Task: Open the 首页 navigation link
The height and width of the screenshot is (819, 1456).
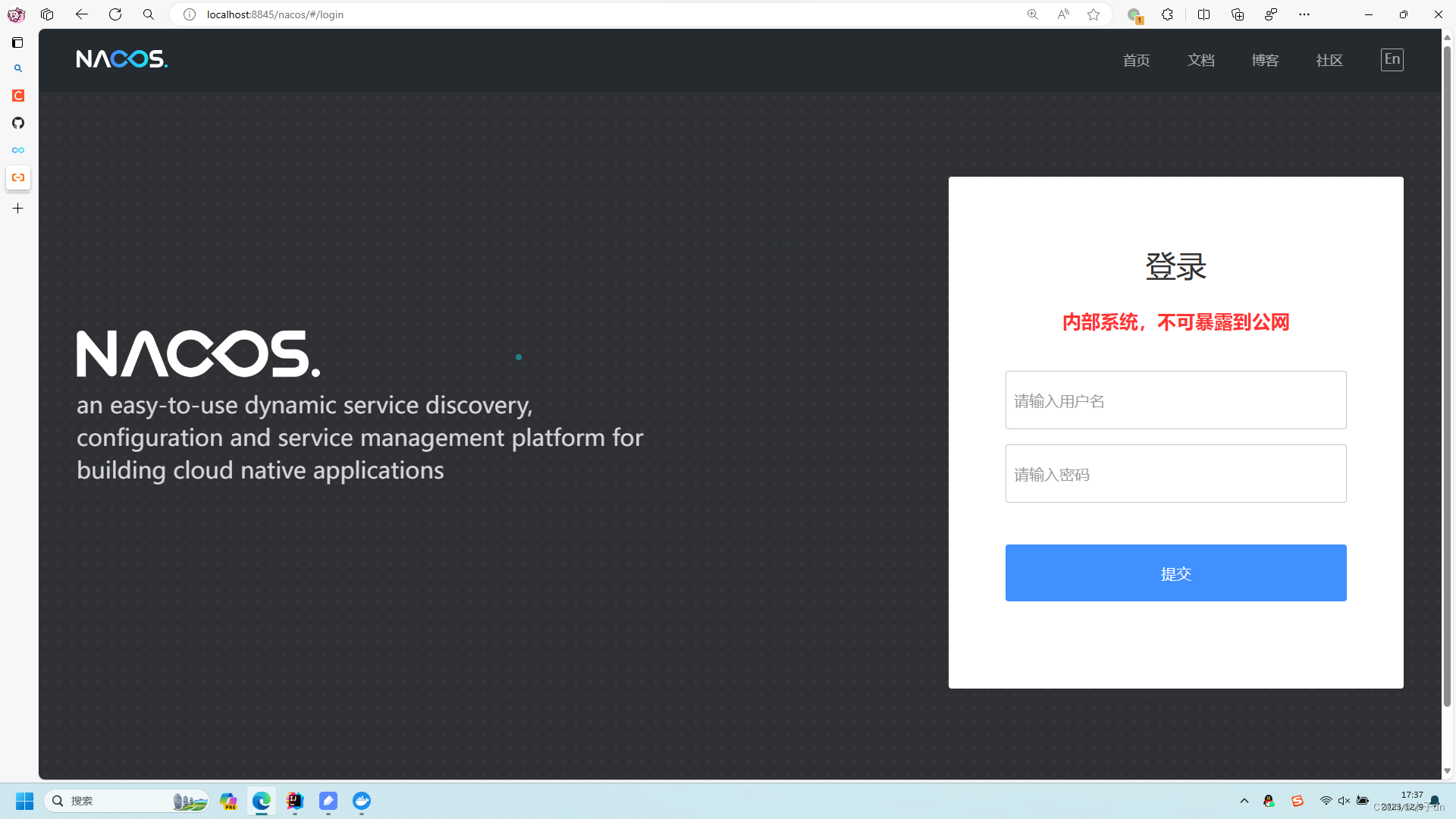Action: [1136, 60]
